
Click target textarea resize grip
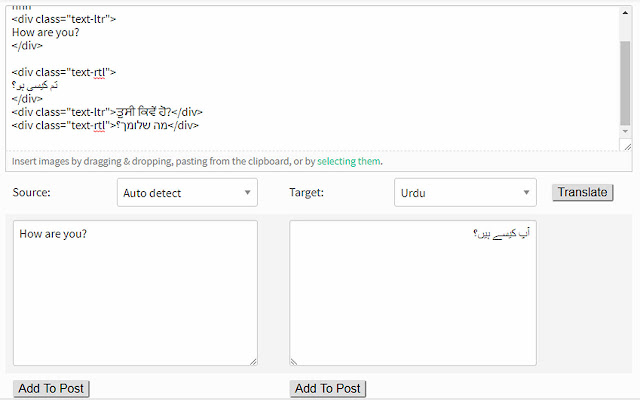294,361
